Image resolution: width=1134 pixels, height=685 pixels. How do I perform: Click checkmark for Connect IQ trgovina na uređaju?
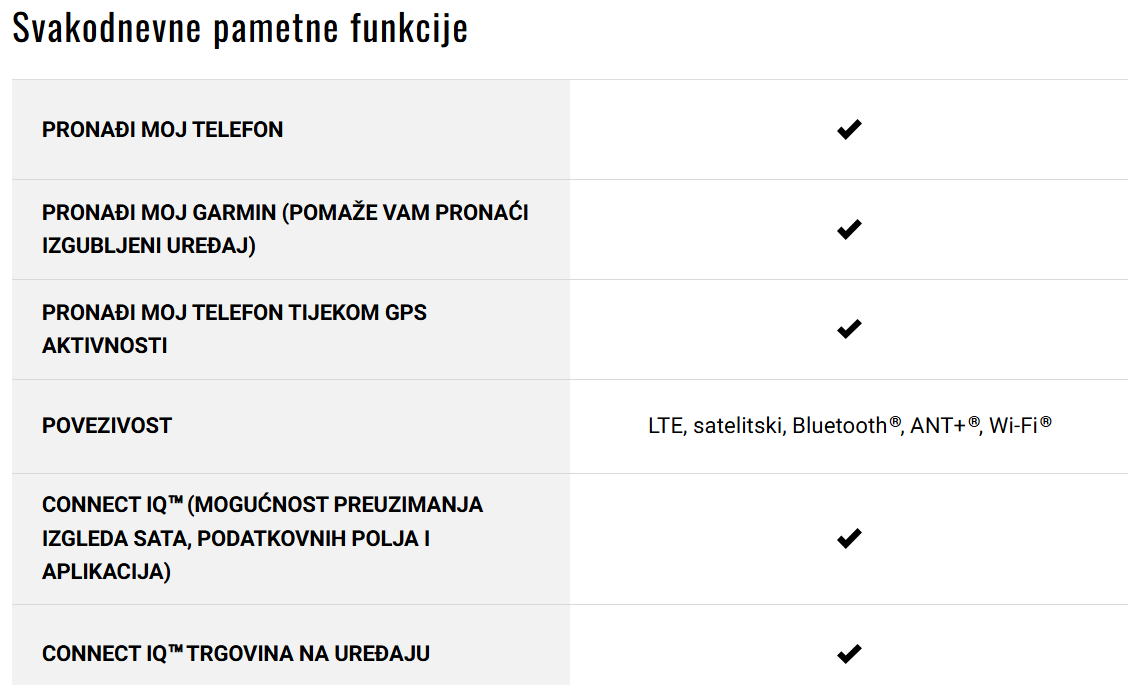(x=849, y=654)
